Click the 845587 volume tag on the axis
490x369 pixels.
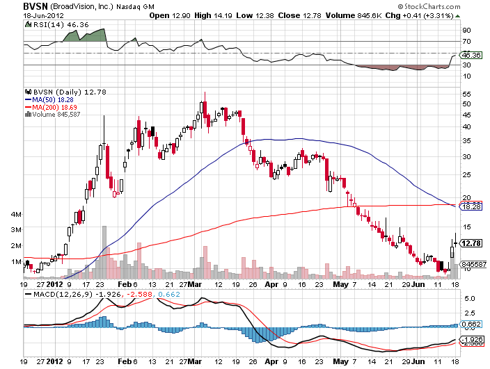pyautogui.click(x=473, y=264)
